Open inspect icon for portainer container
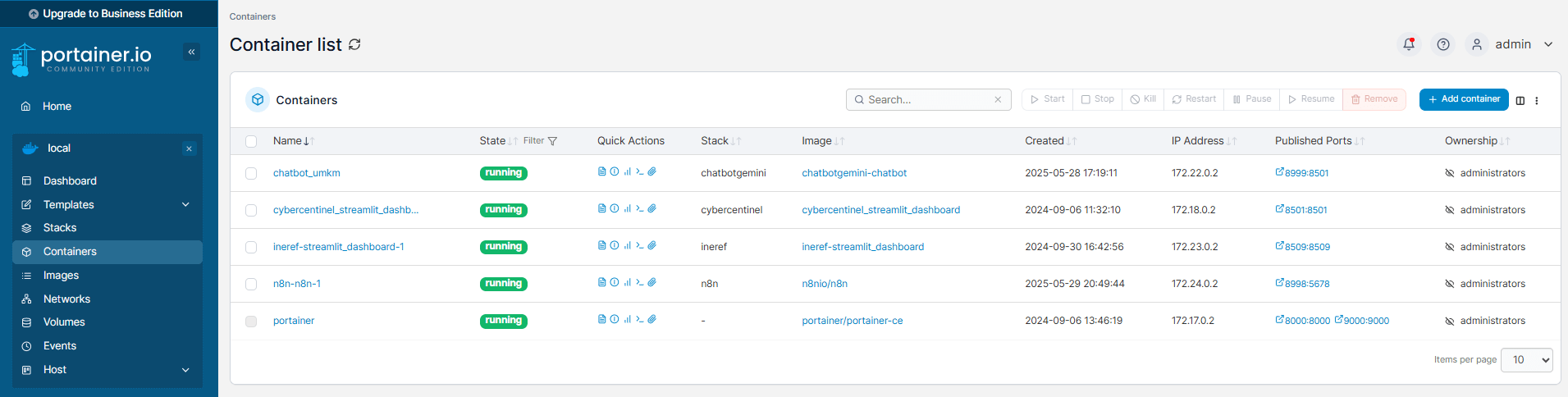 [x=615, y=319]
